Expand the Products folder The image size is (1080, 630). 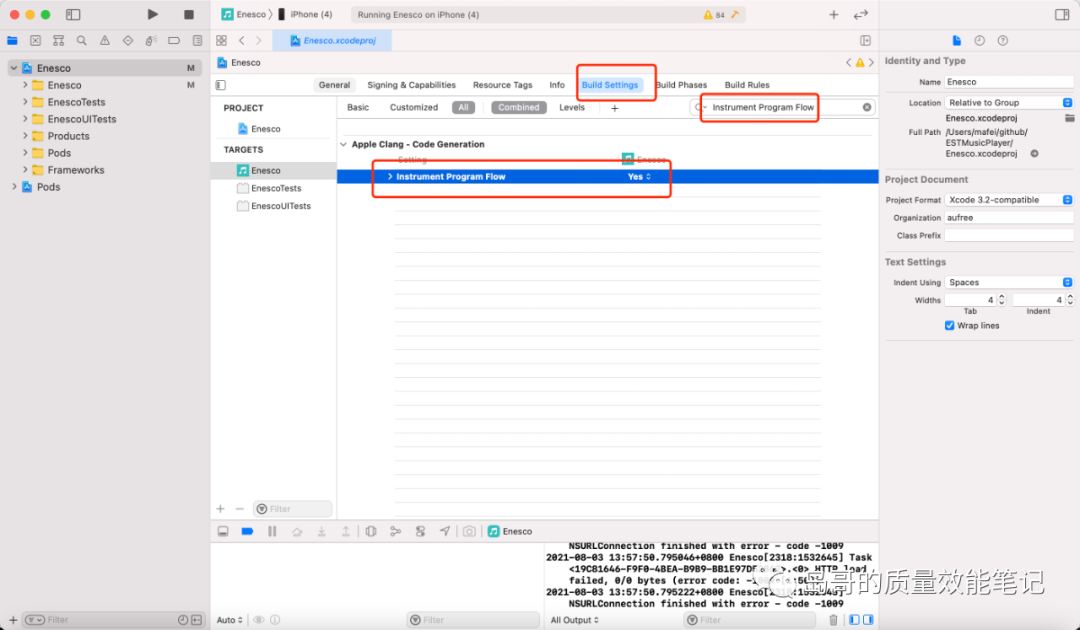(x=25, y=136)
